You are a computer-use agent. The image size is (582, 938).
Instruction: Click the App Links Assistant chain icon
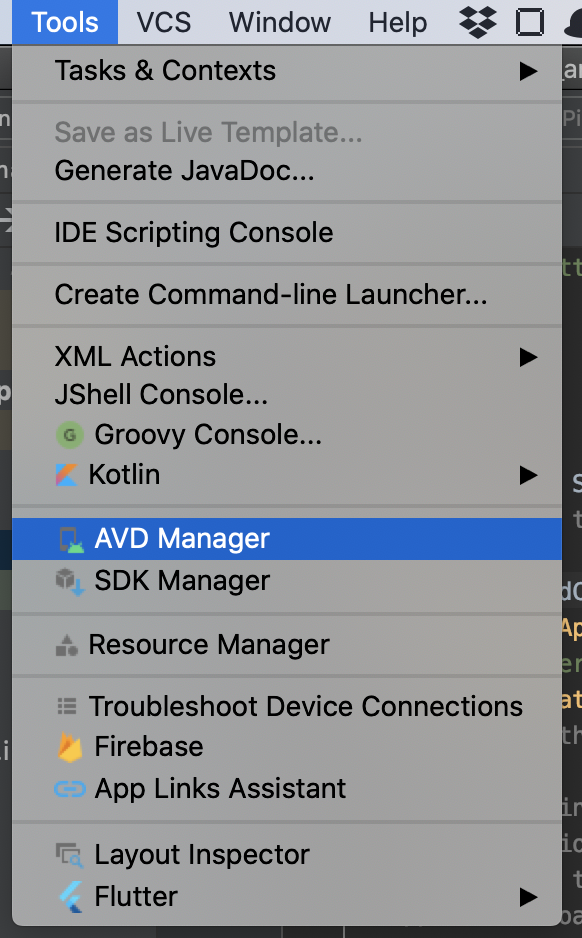70,789
